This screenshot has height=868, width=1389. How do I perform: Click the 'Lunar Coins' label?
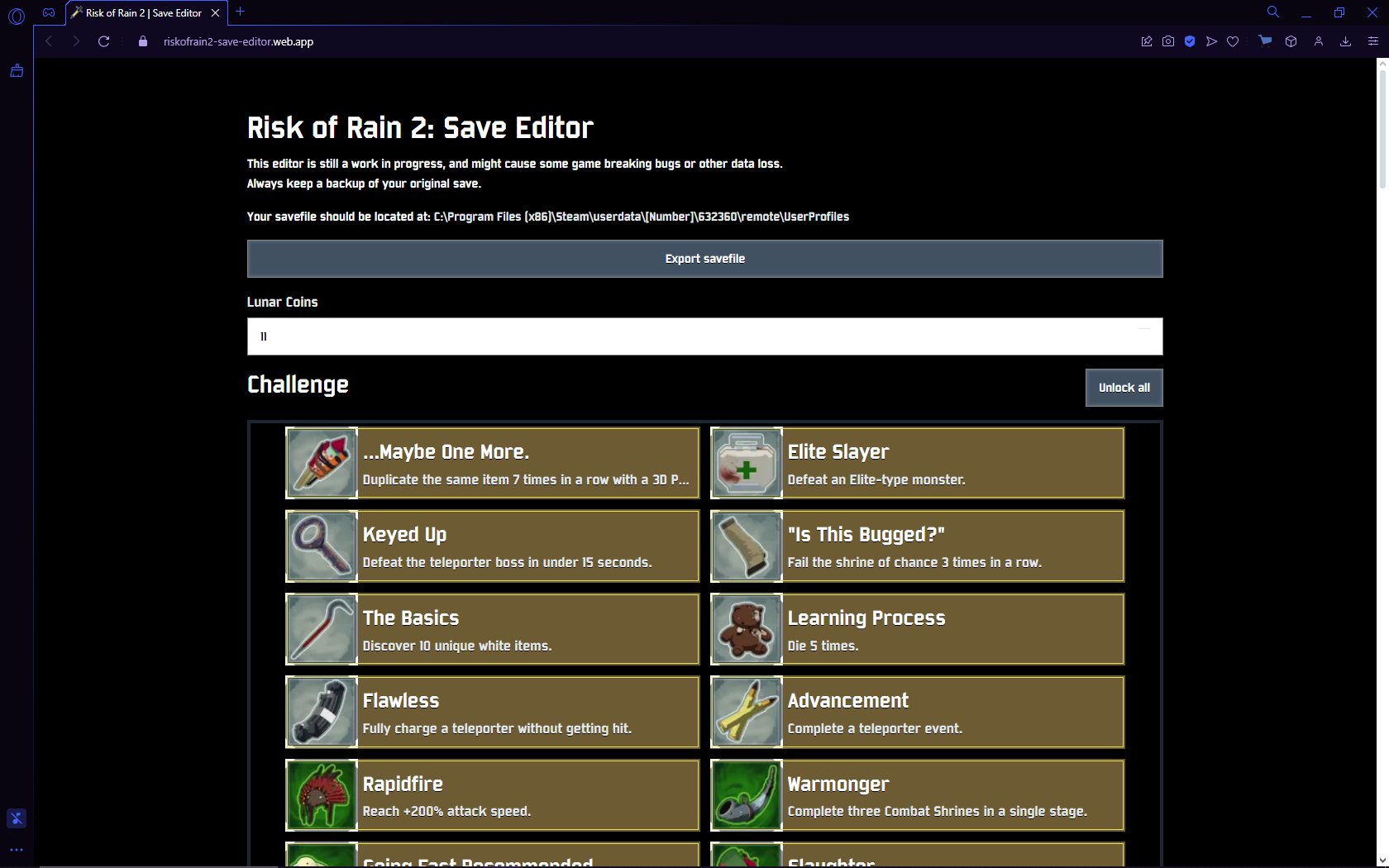click(282, 302)
